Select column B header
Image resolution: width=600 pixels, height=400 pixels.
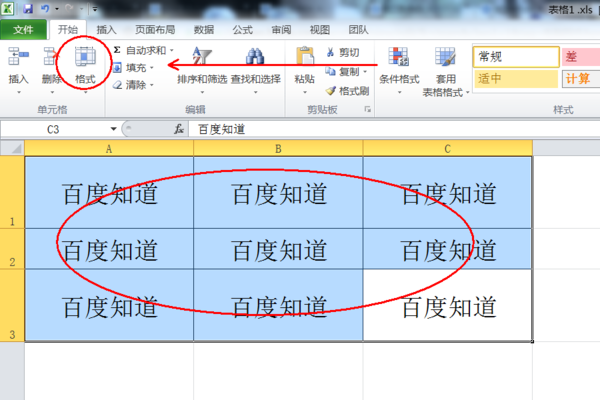pos(278,148)
